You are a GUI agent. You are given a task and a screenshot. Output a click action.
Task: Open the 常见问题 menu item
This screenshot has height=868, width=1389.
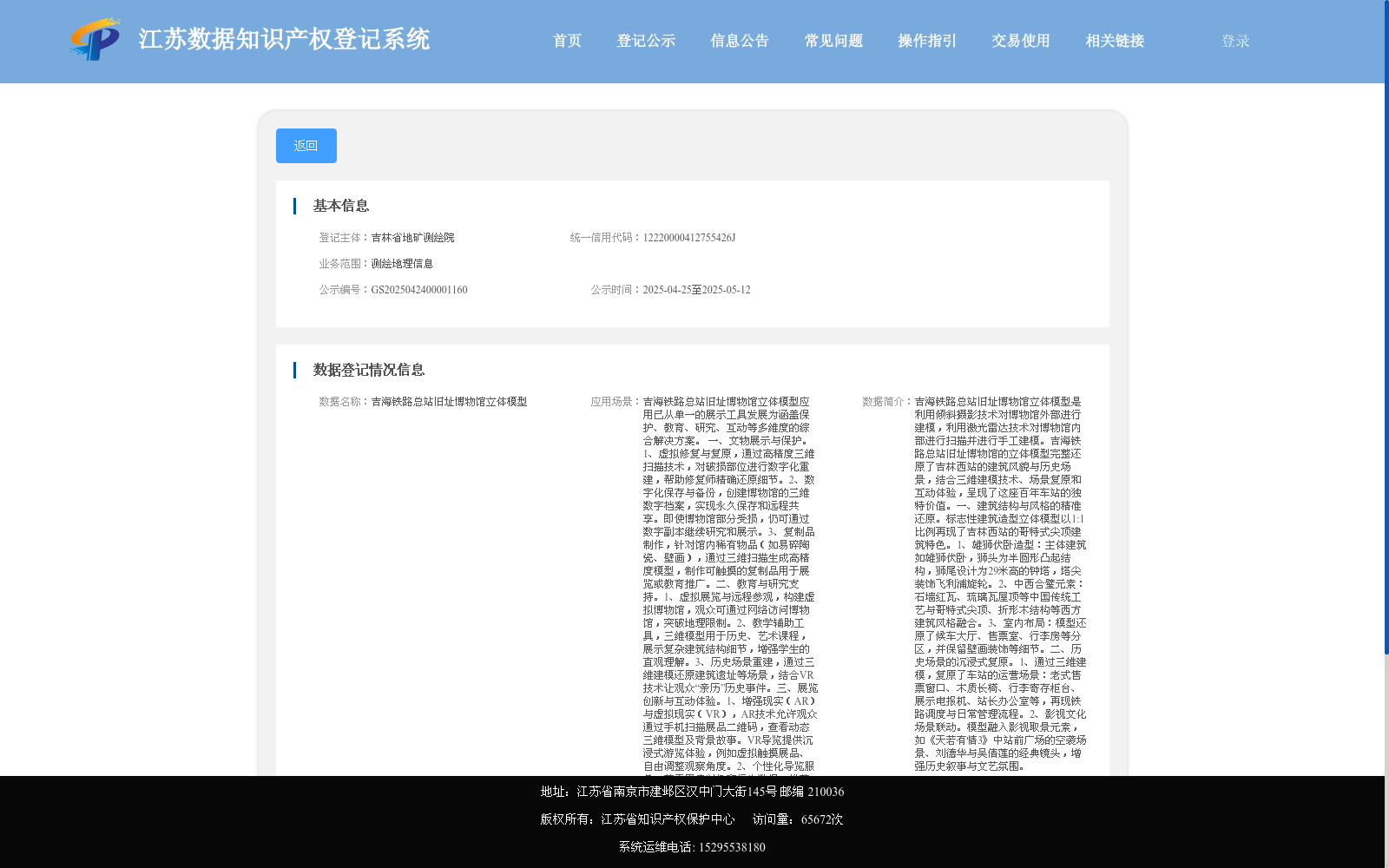(833, 41)
